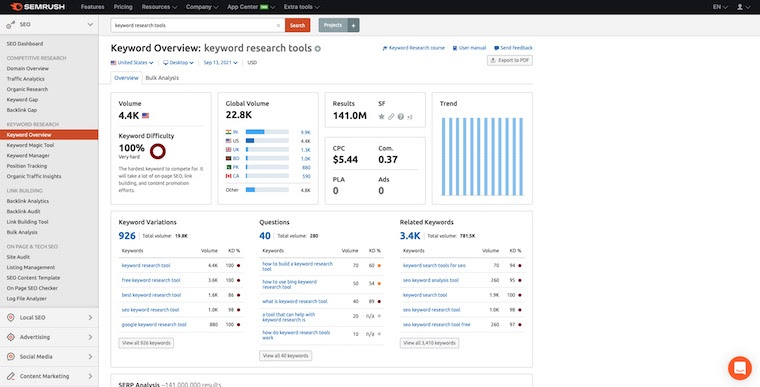Viewport: 760px width, 387px height.
Task: Open the Features menu item
Action: (93, 7)
